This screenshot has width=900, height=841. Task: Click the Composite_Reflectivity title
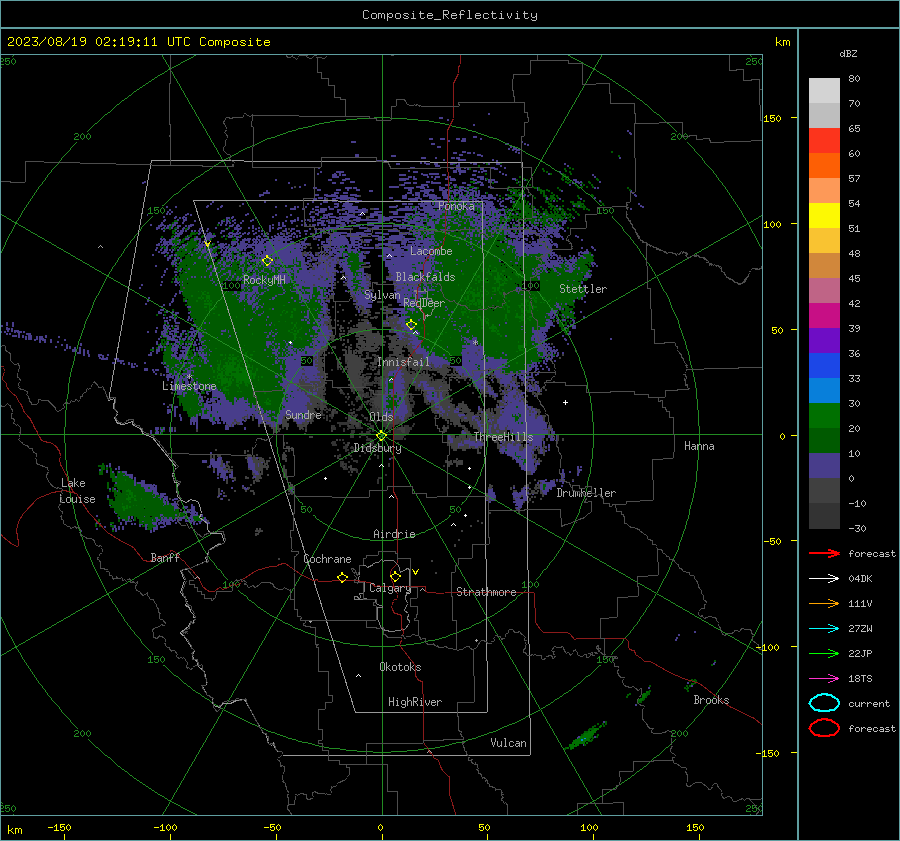(x=450, y=15)
